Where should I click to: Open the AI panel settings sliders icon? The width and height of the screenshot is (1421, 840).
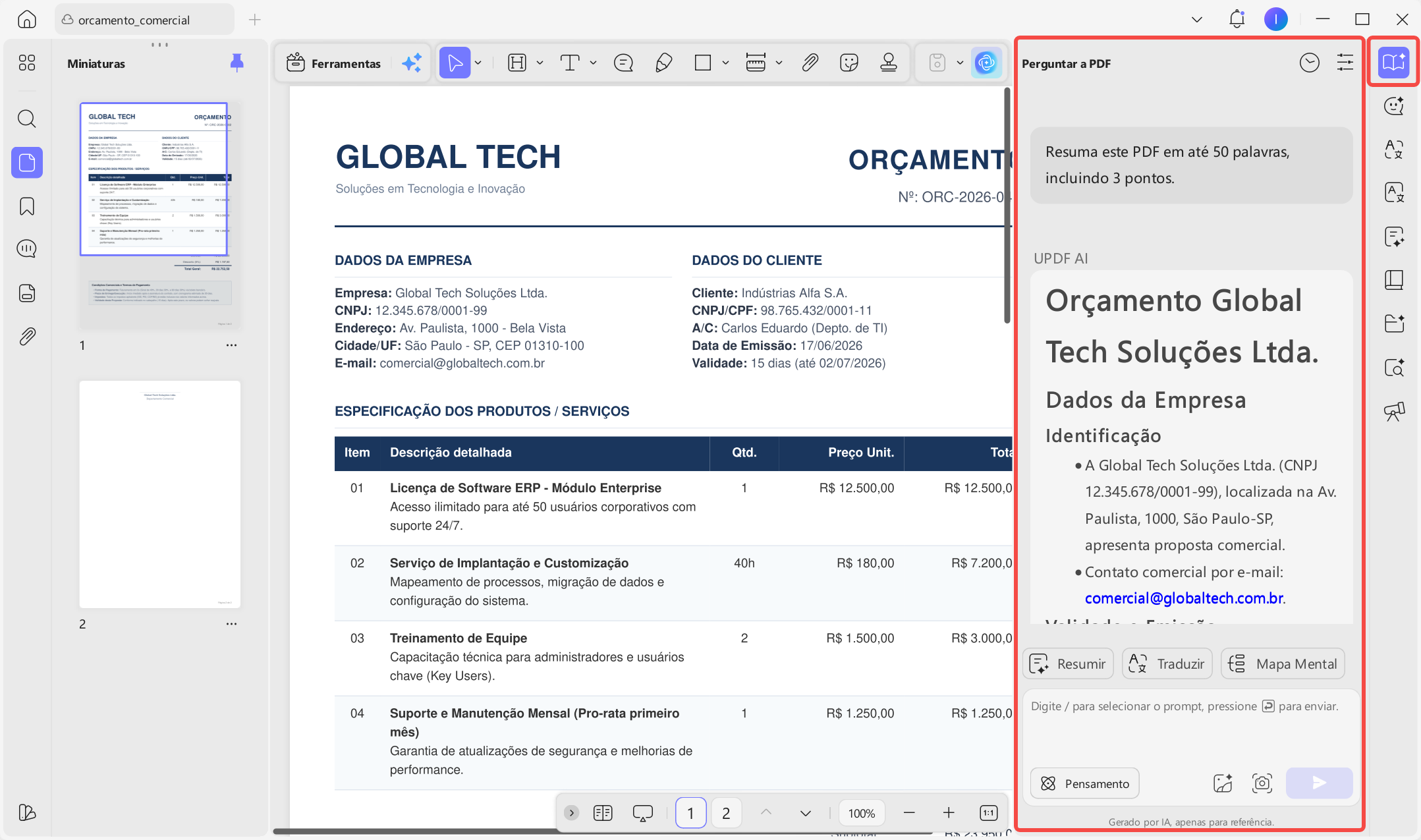click(1345, 63)
